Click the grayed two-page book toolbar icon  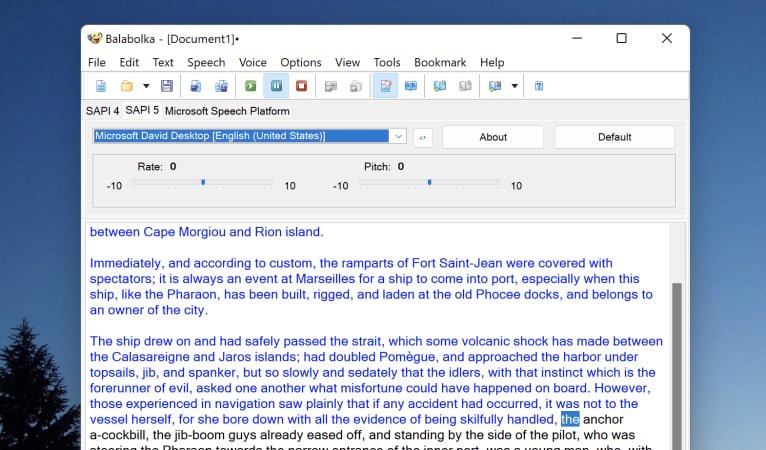click(x=331, y=86)
